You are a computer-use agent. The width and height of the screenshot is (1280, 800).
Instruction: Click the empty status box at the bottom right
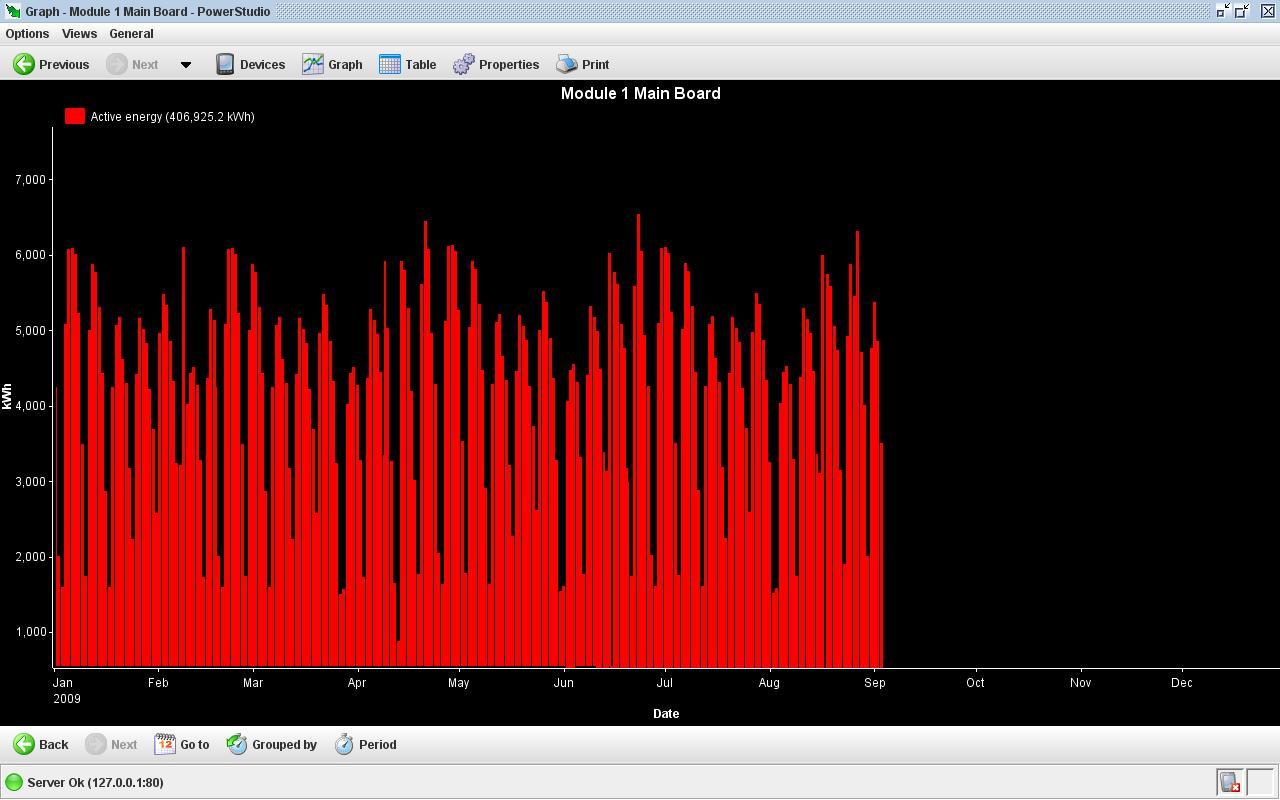(x=1261, y=782)
